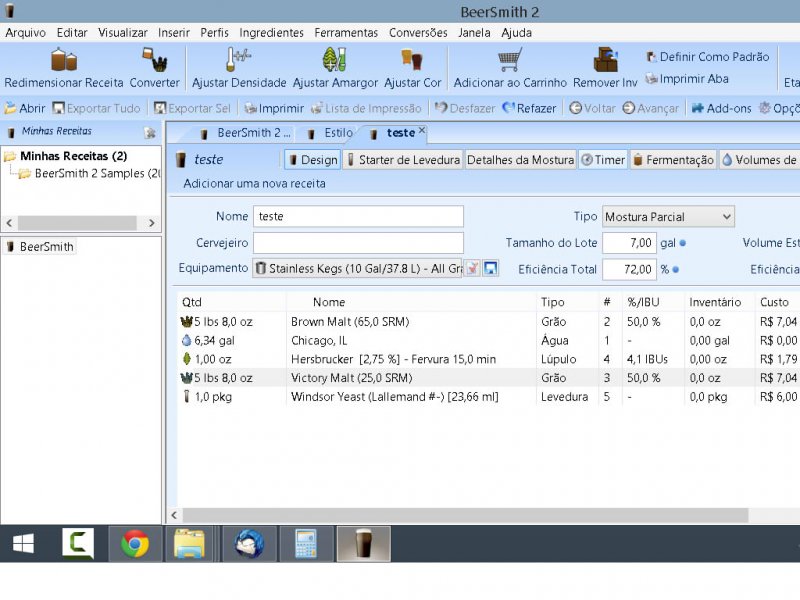Image resolution: width=800 pixels, height=600 pixels.
Task: Click the Eficiência Total field
Action: pos(629,269)
